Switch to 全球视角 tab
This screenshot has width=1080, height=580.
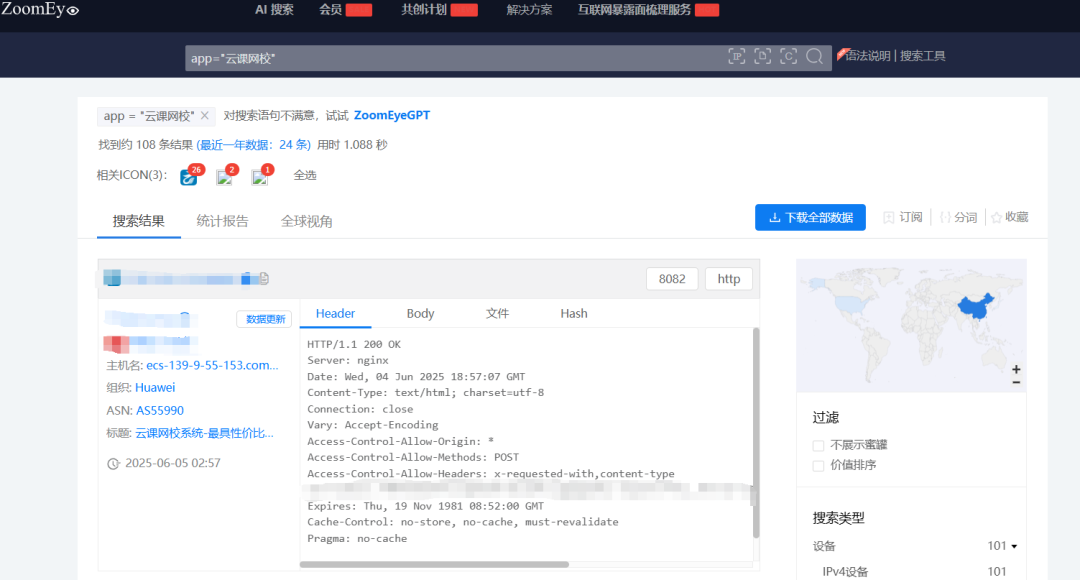click(307, 221)
